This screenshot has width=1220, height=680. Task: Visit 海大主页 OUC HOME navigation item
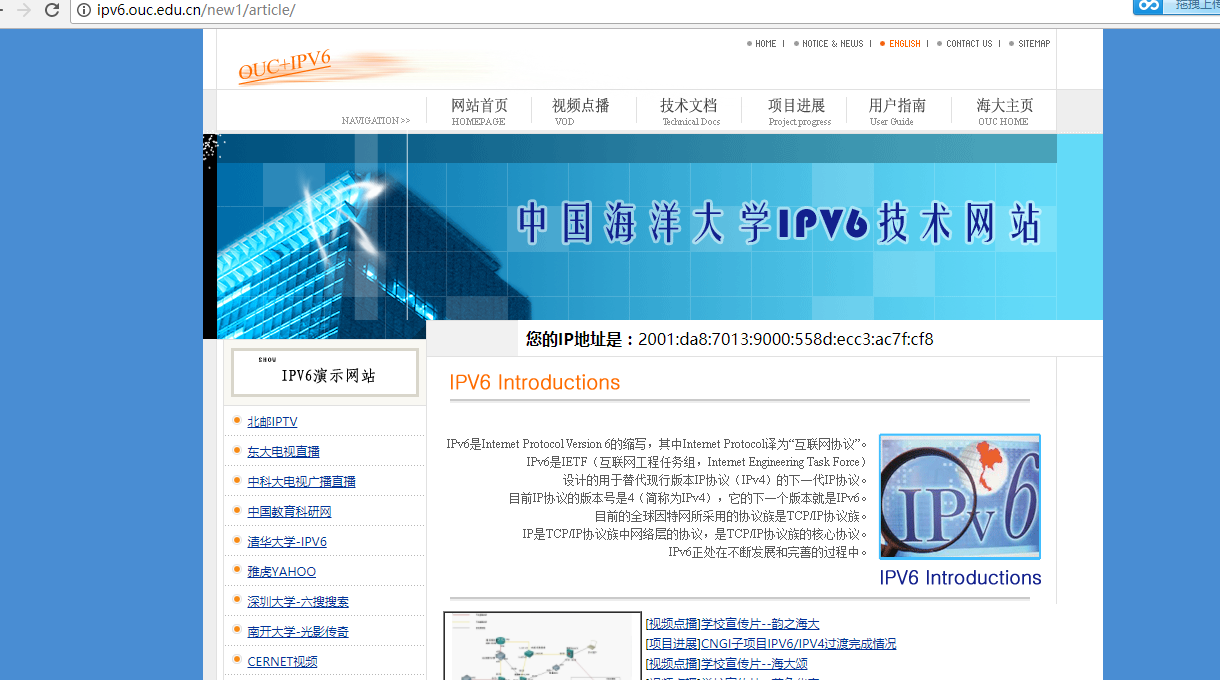tap(1004, 110)
